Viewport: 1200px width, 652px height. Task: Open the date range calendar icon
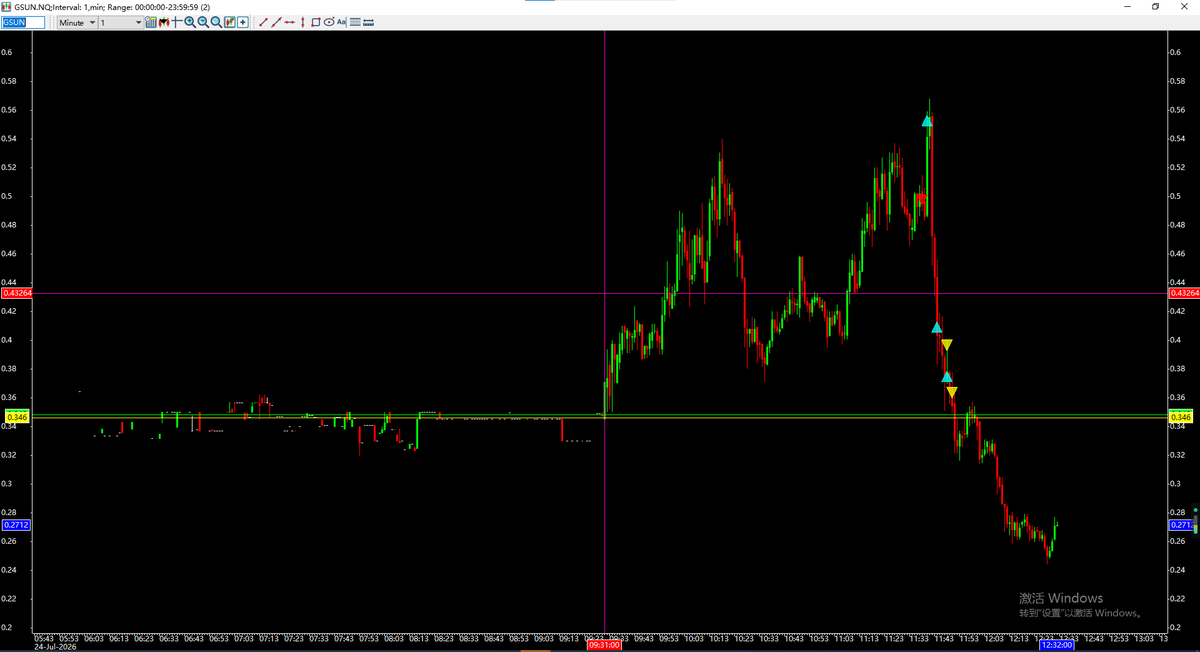[x=151, y=22]
